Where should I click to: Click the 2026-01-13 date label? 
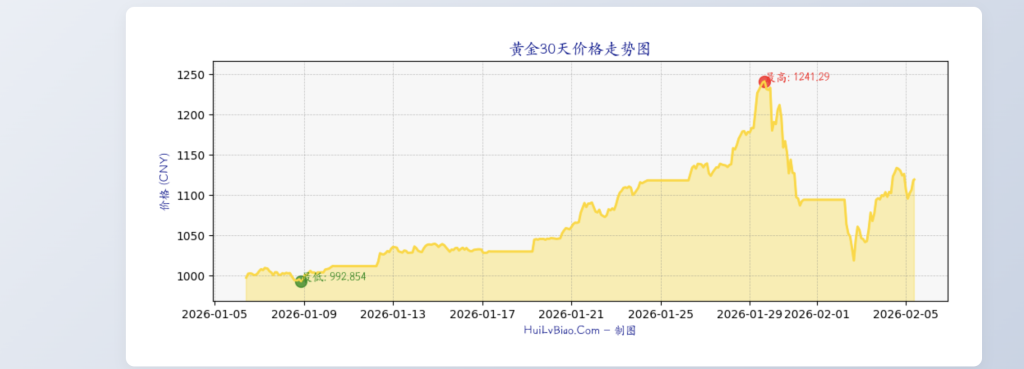click(393, 314)
